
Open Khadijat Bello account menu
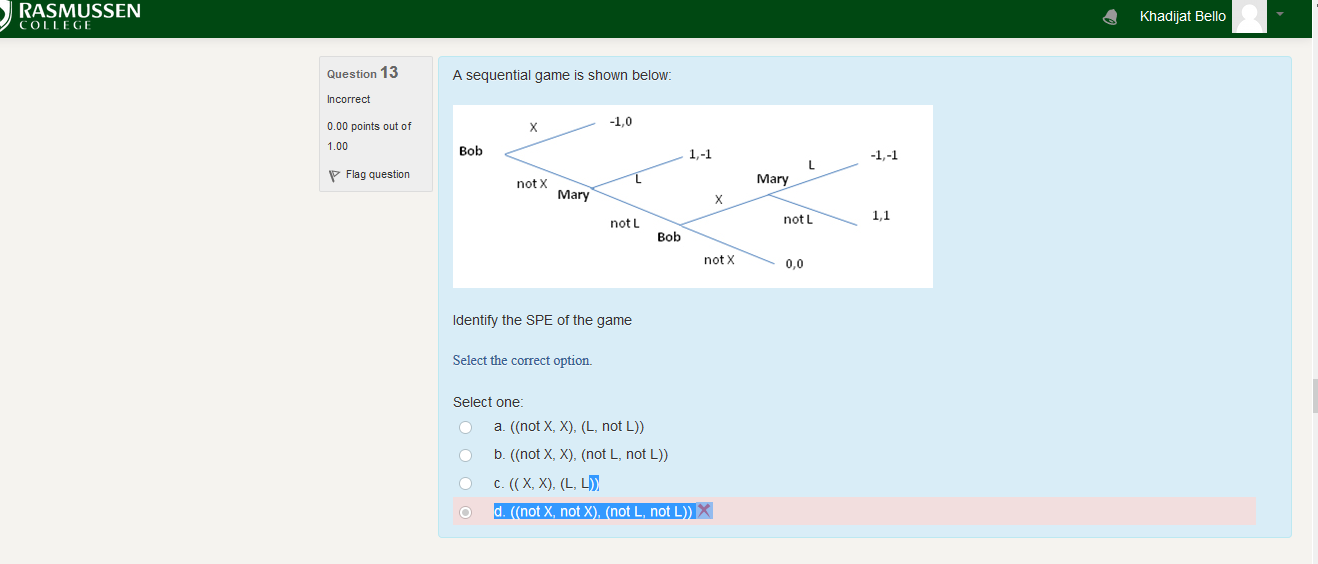(1182, 17)
